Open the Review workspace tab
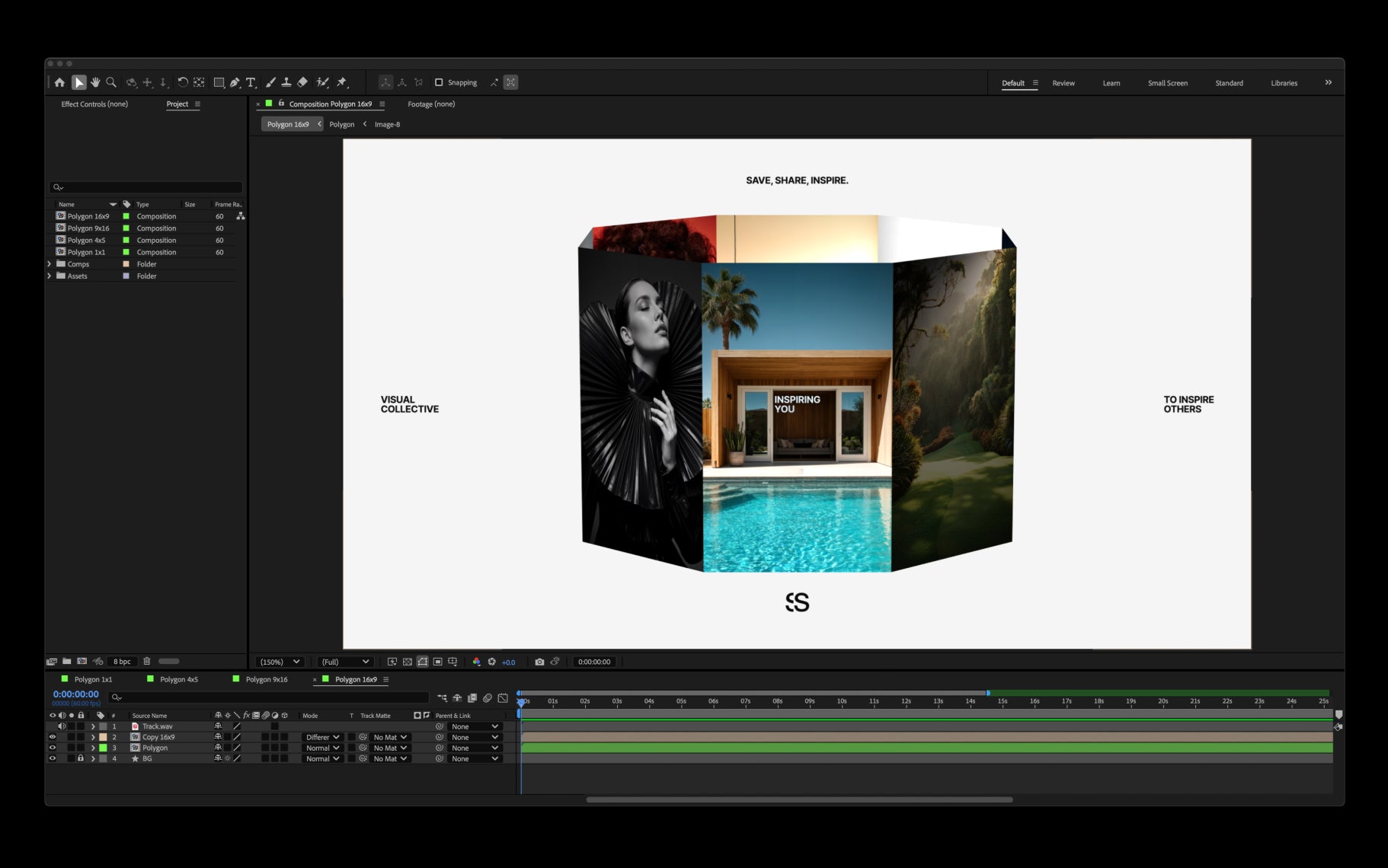This screenshot has height=868, width=1388. pos(1063,83)
